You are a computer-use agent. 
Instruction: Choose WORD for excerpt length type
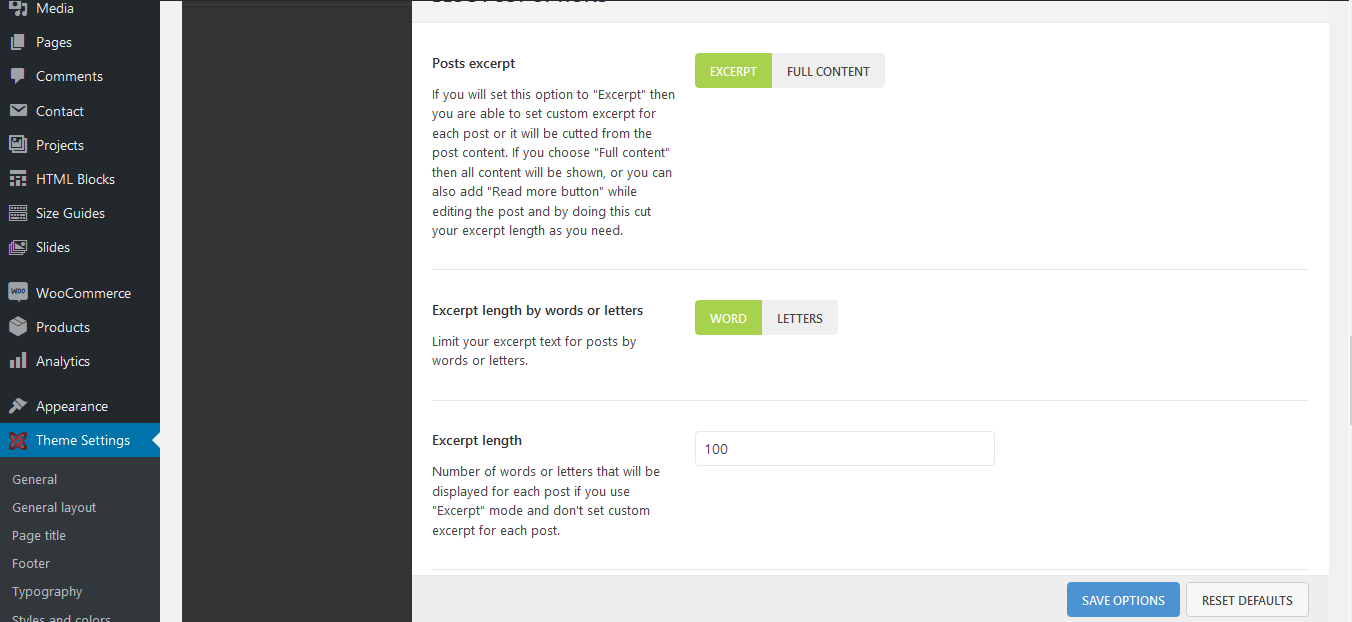(728, 318)
